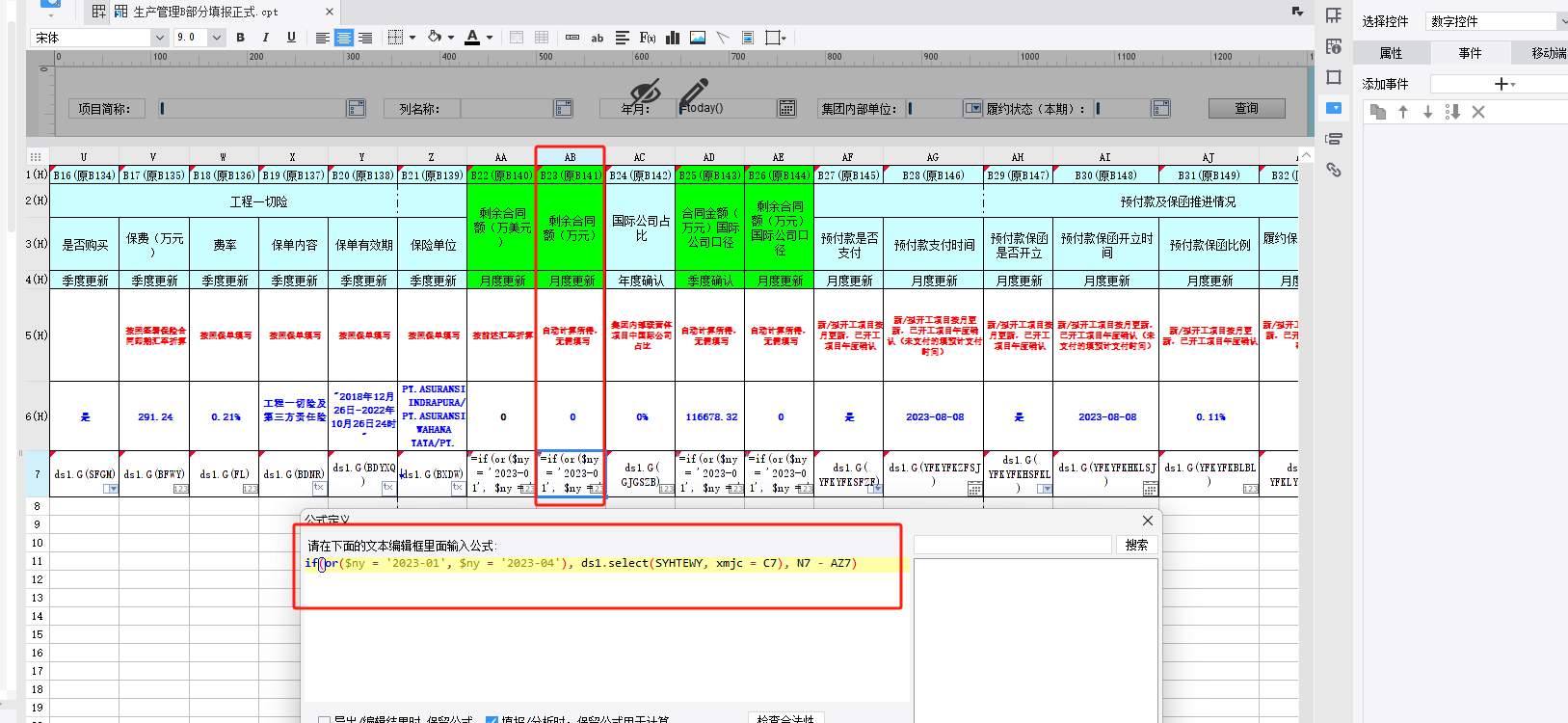Image resolution: width=1568 pixels, height=723 pixels.
Task: Click the font color A icon
Action: point(472,38)
